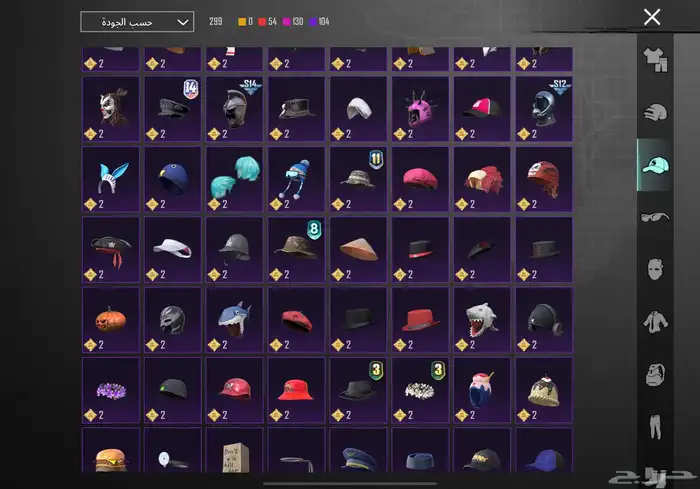
Task: Select the cap headwear category icon
Action: coord(656,165)
